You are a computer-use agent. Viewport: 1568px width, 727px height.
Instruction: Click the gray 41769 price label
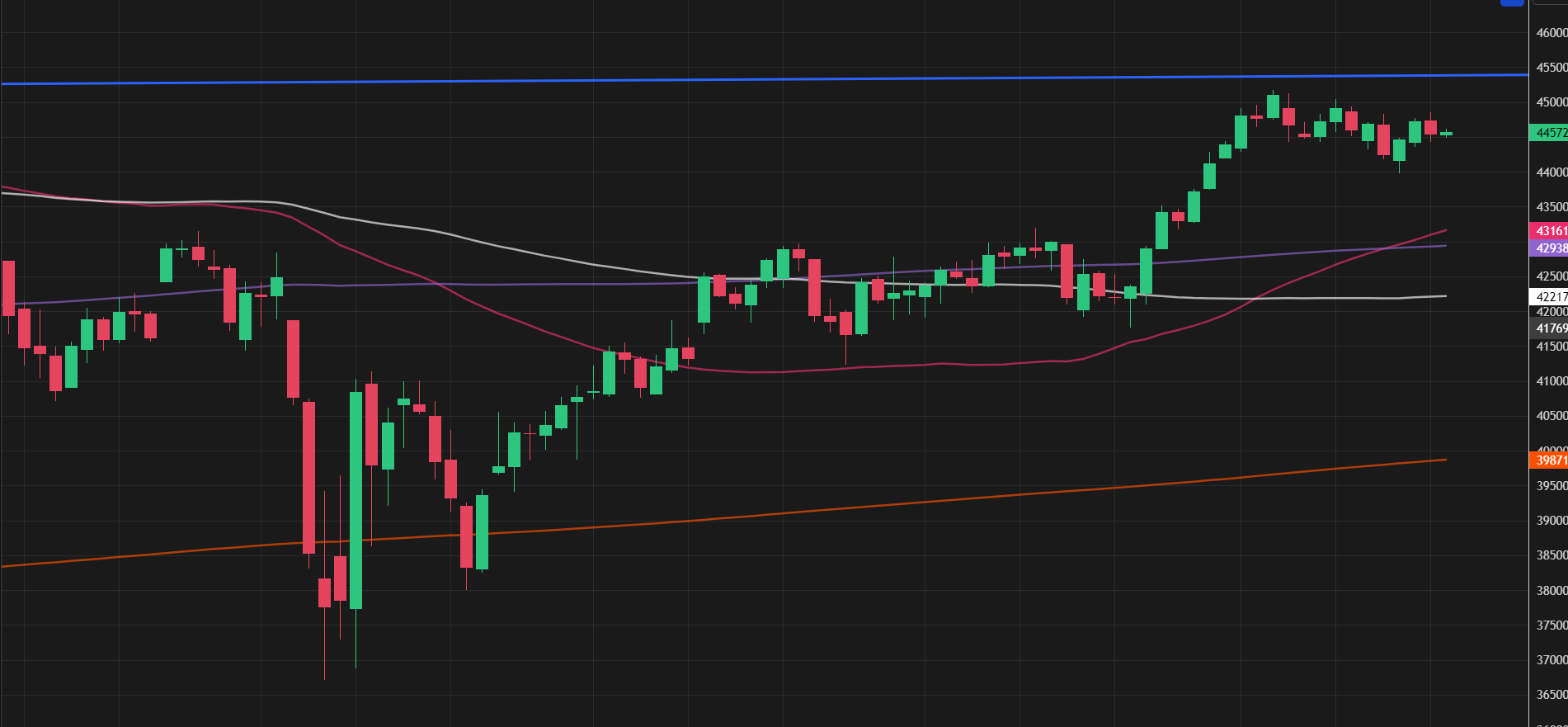(1548, 328)
